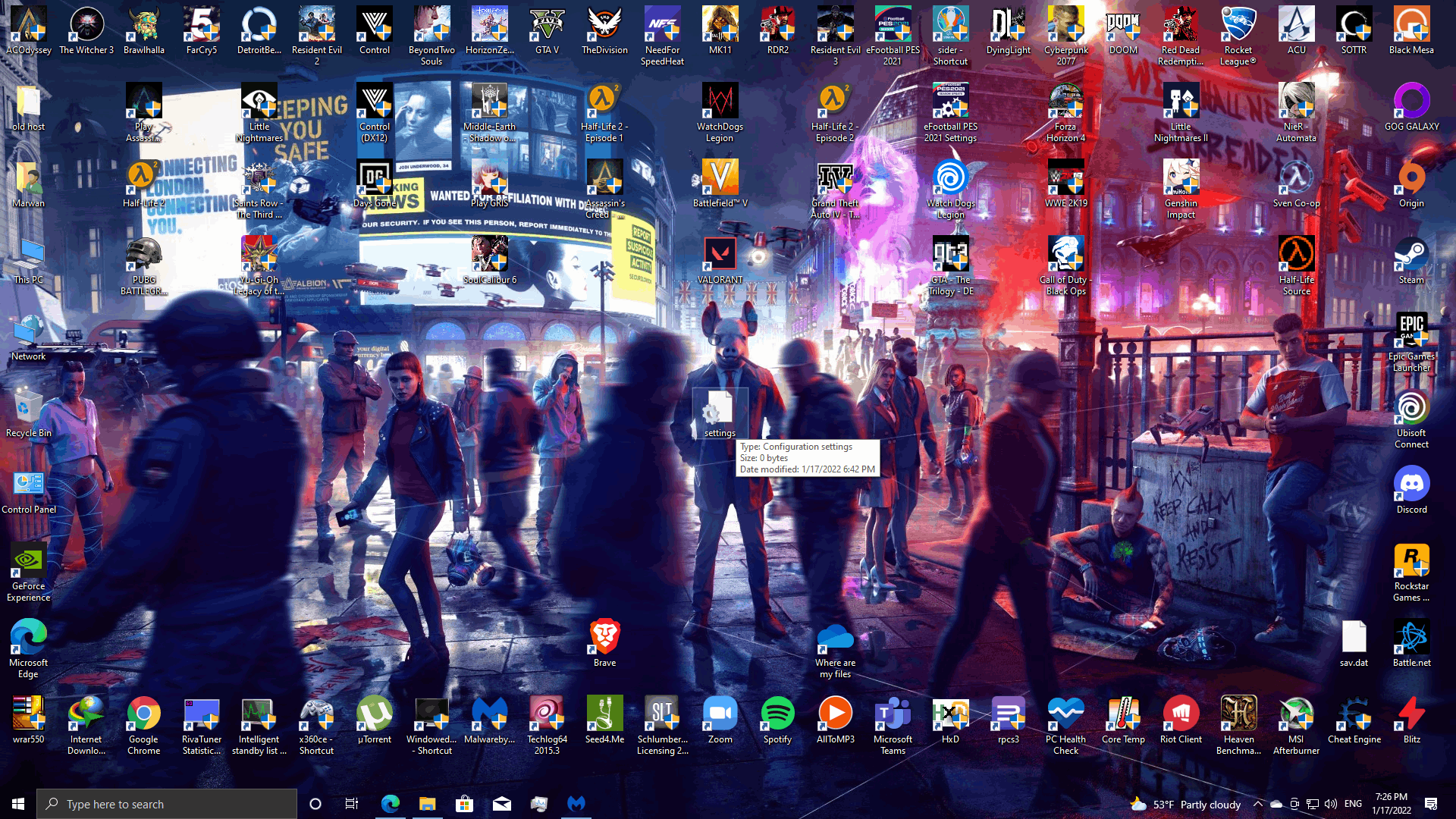
Task: Select the Core Temp shortcut
Action: [1123, 720]
